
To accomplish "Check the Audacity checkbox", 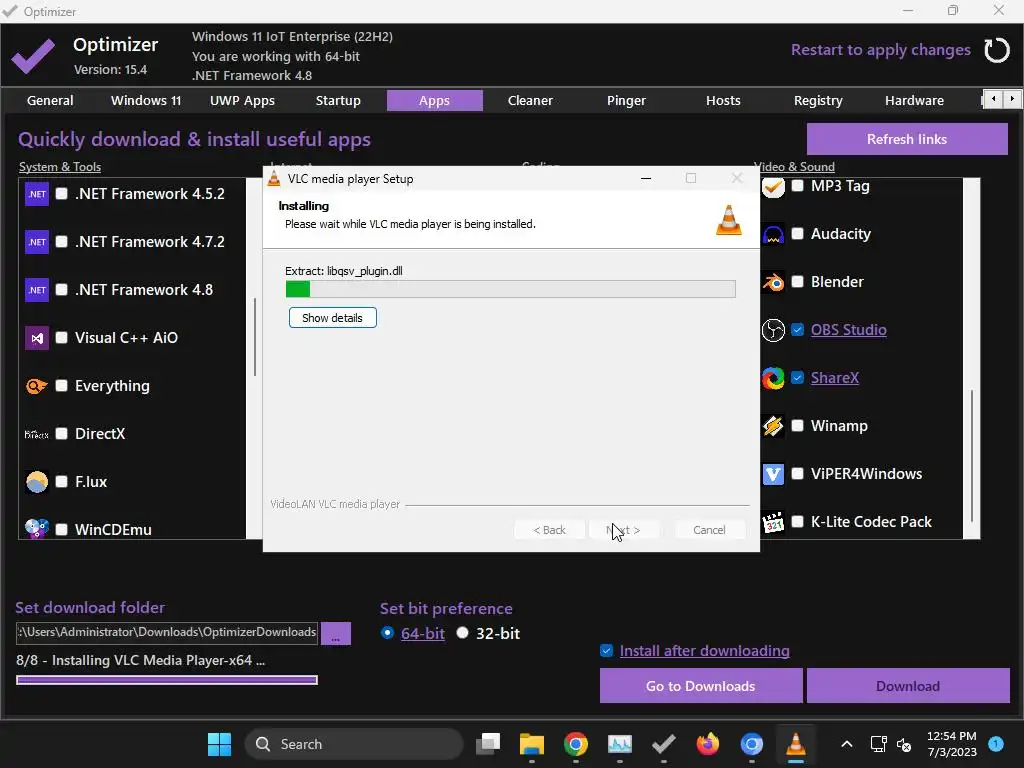I will click(797, 234).
